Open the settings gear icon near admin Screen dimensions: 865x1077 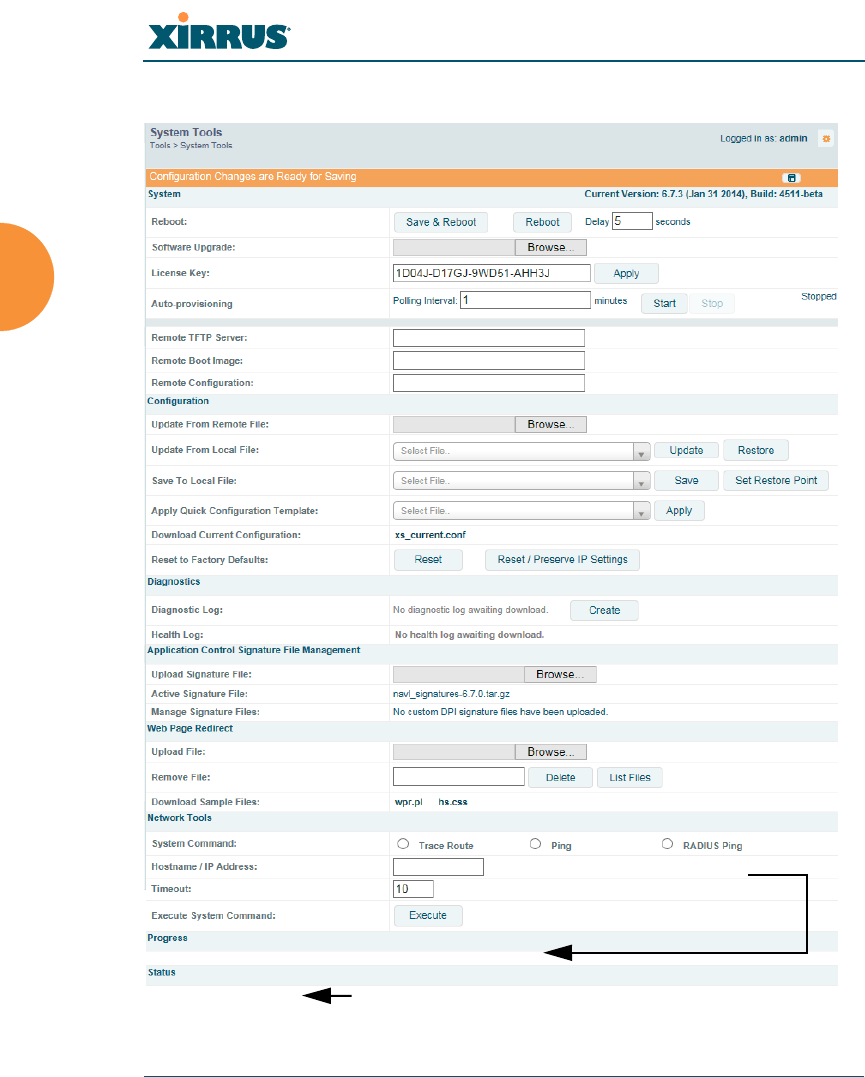[x=826, y=139]
